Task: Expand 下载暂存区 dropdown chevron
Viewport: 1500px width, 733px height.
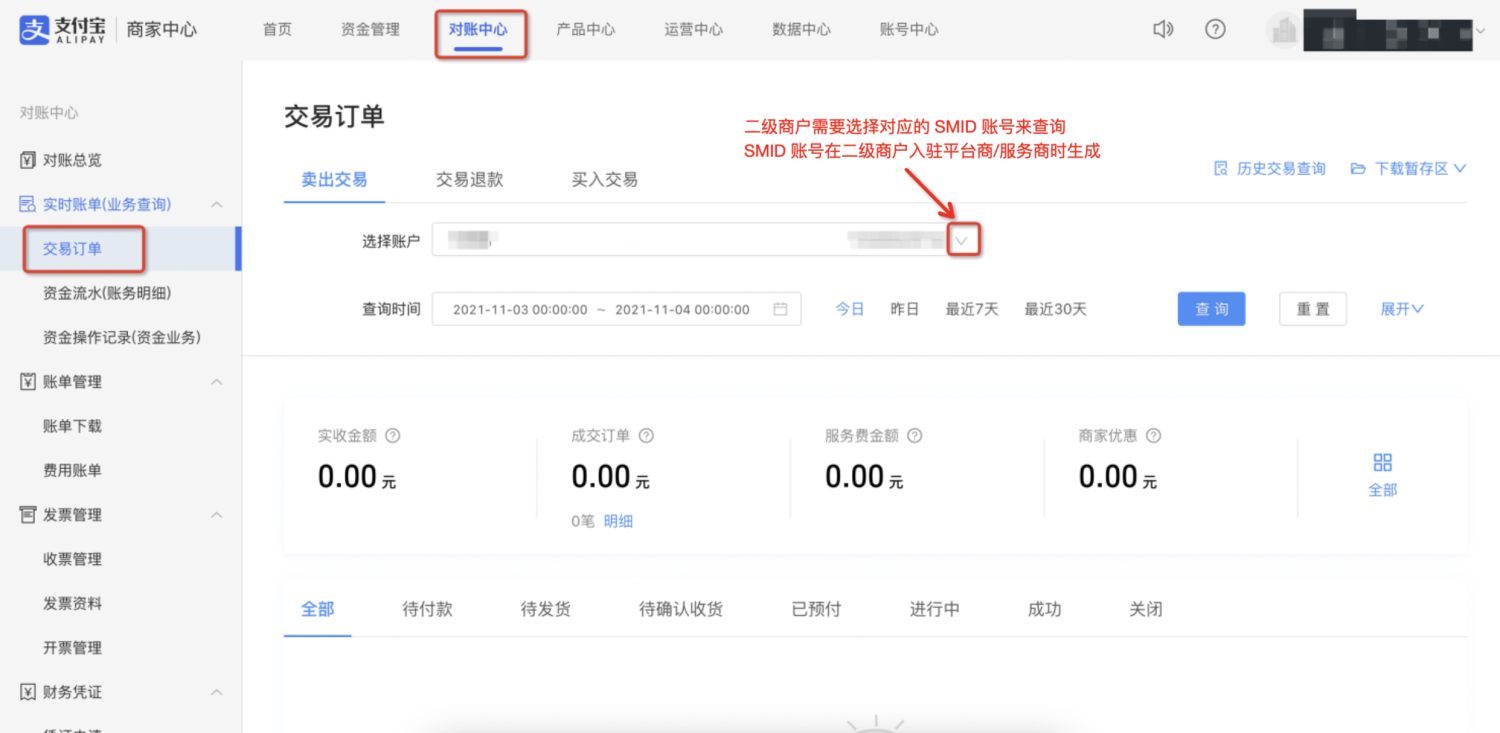Action: [x=1460, y=168]
